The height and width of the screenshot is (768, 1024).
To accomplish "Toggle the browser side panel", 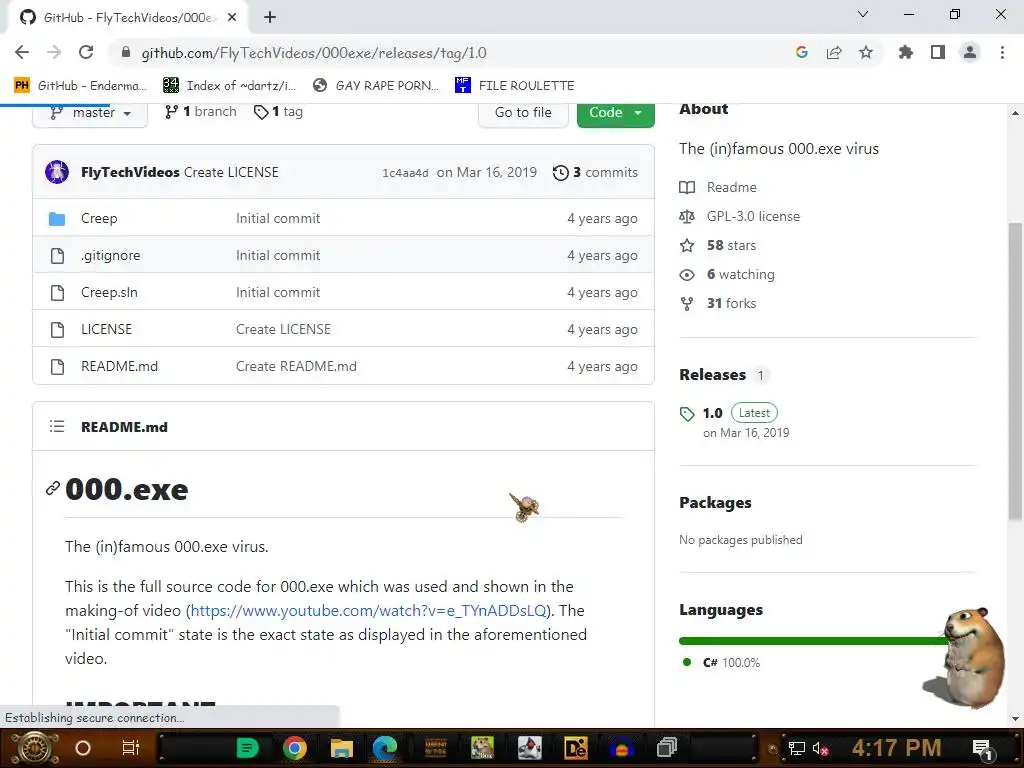I will coord(938,53).
